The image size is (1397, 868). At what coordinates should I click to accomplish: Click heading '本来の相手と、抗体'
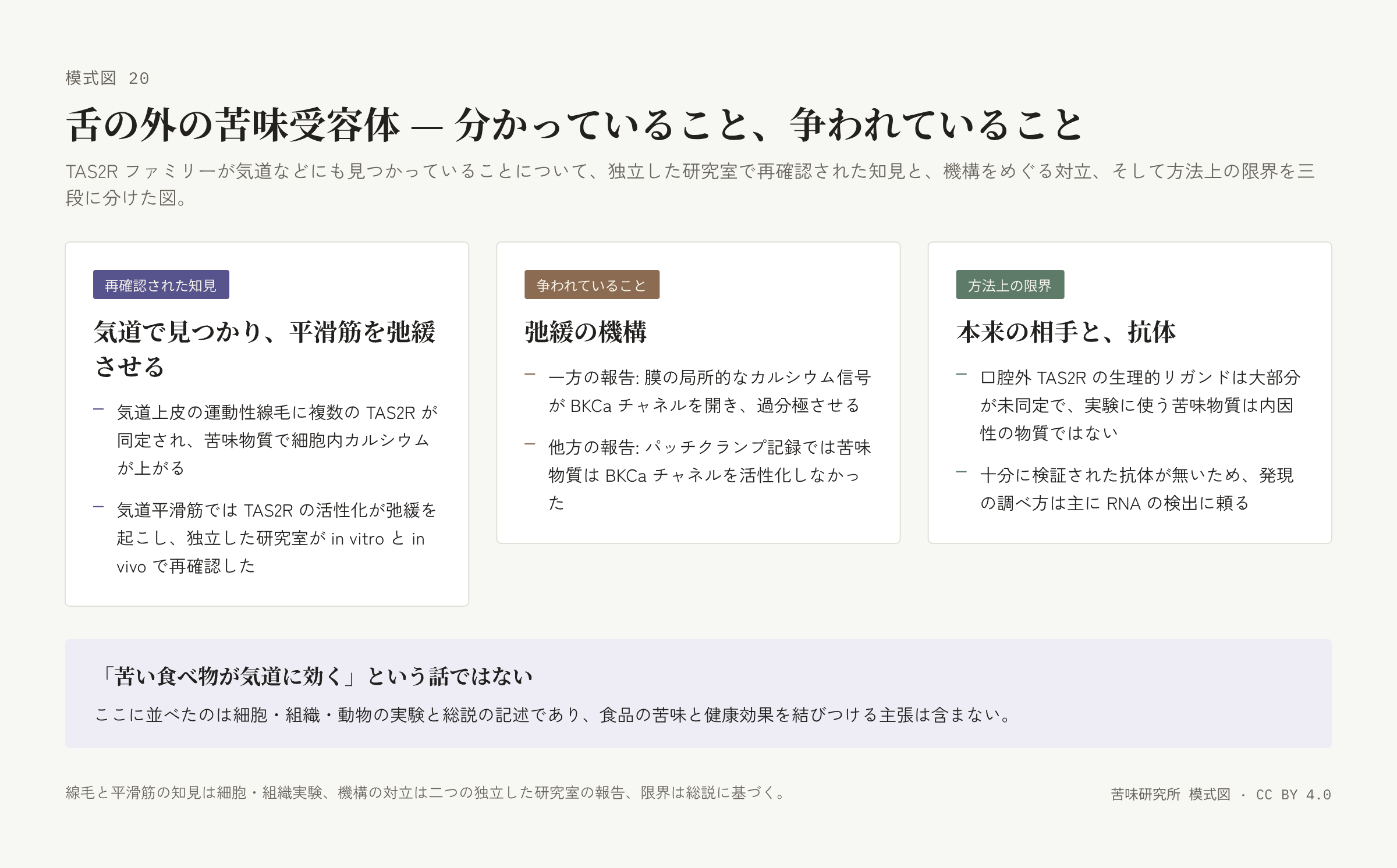point(1066,332)
